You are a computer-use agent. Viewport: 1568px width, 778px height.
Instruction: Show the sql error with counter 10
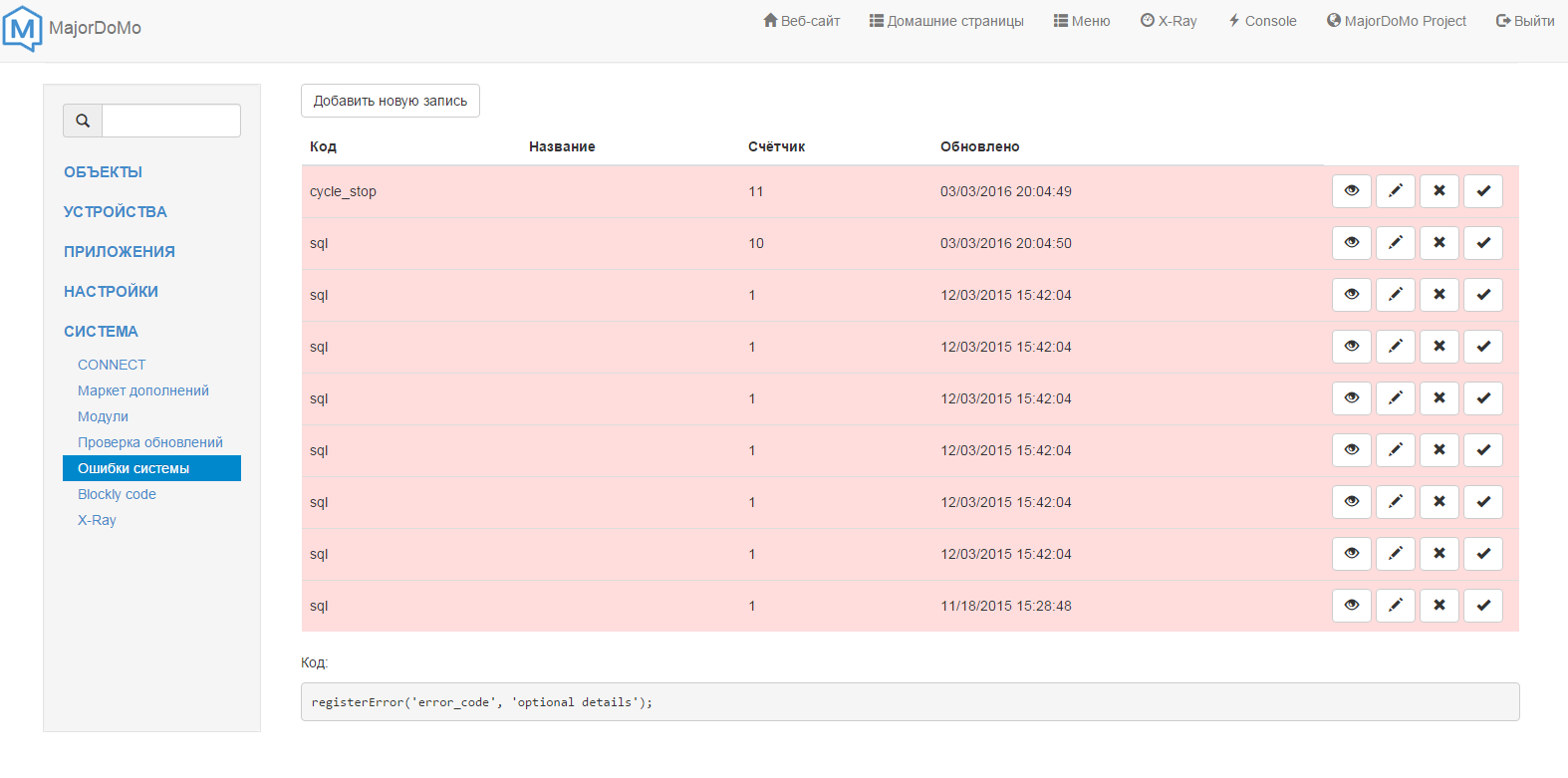click(1351, 243)
